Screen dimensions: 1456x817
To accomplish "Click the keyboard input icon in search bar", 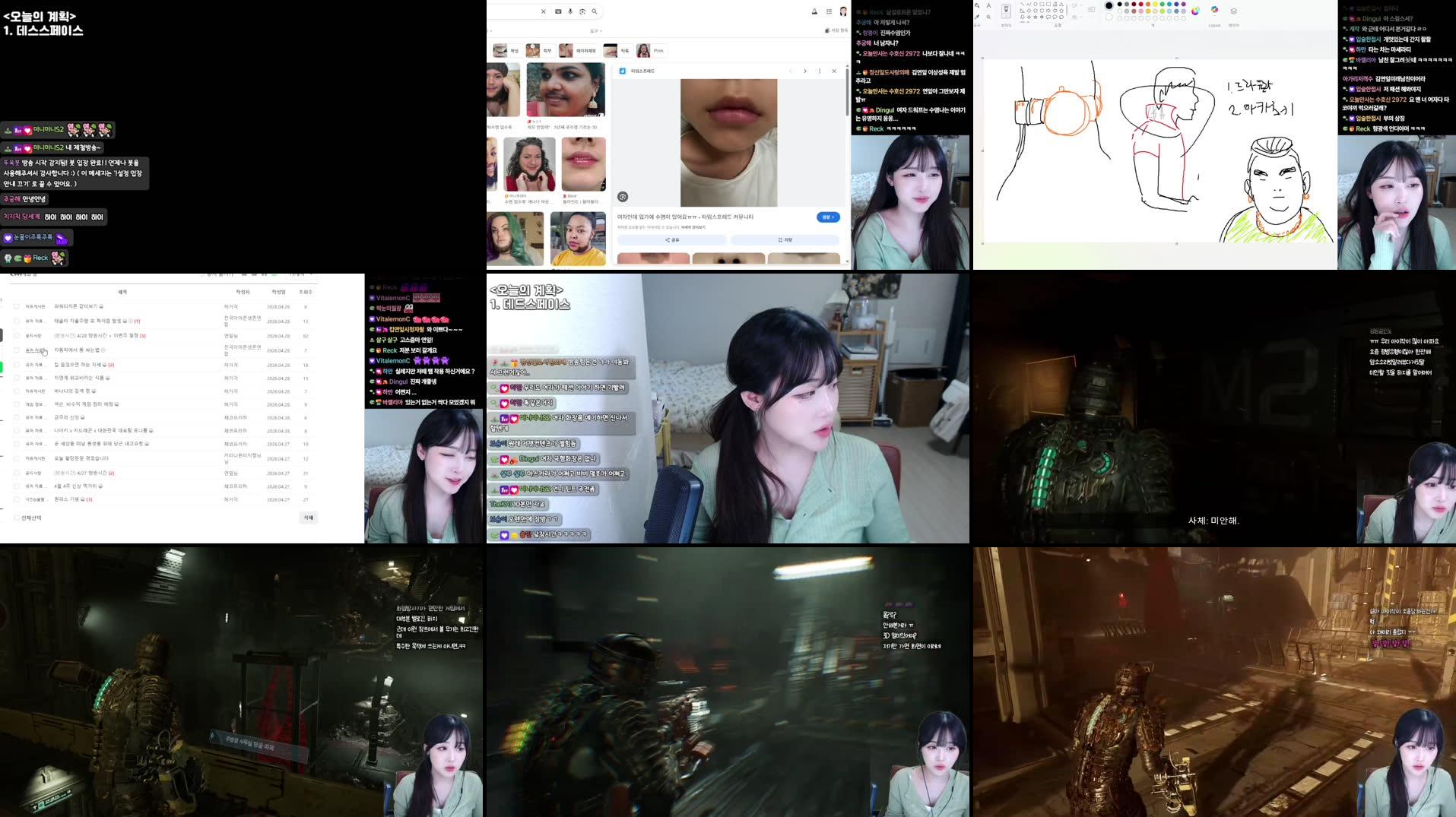I will pyautogui.click(x=558, y=11).
